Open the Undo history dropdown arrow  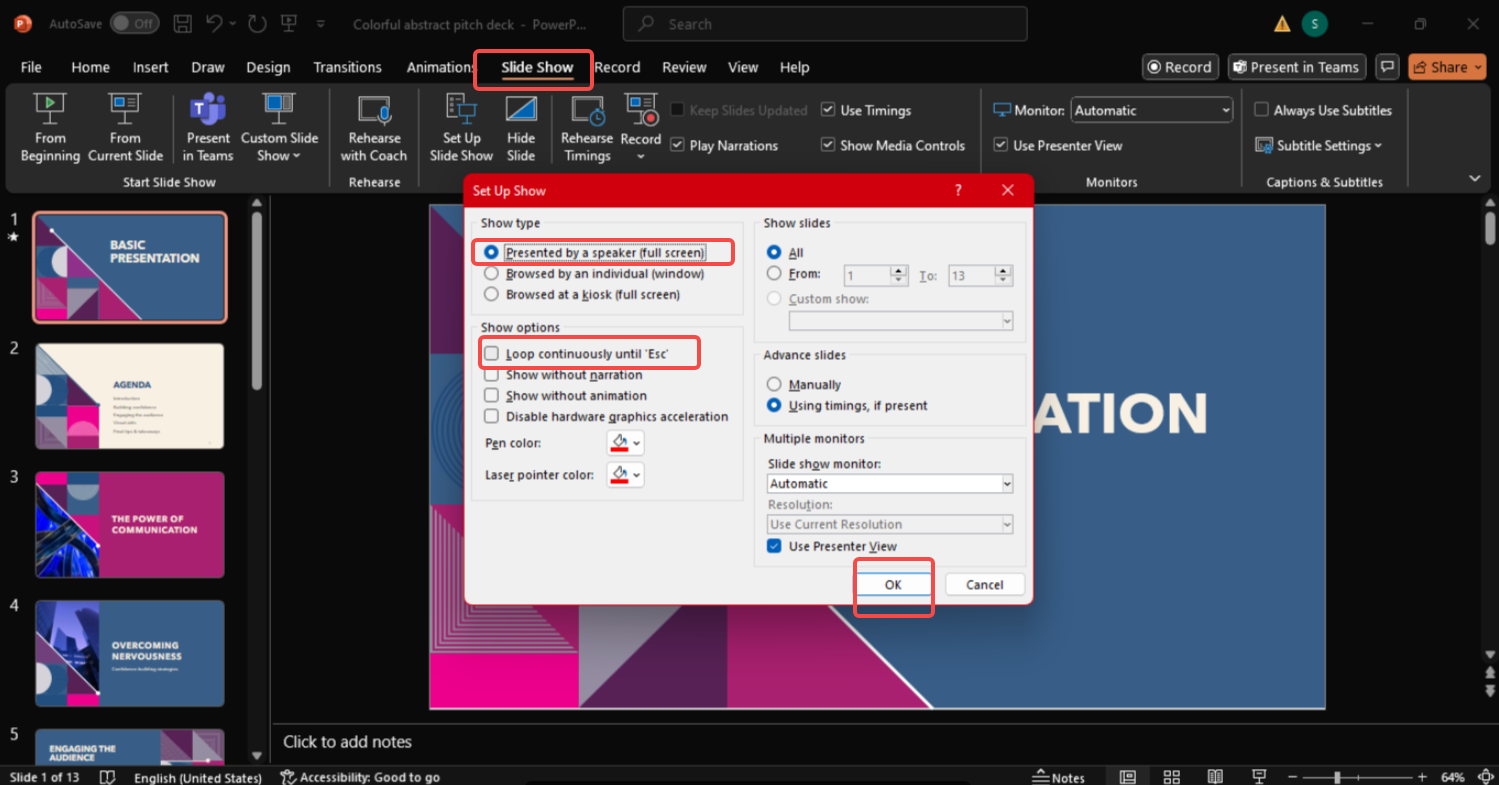[232, 23]
